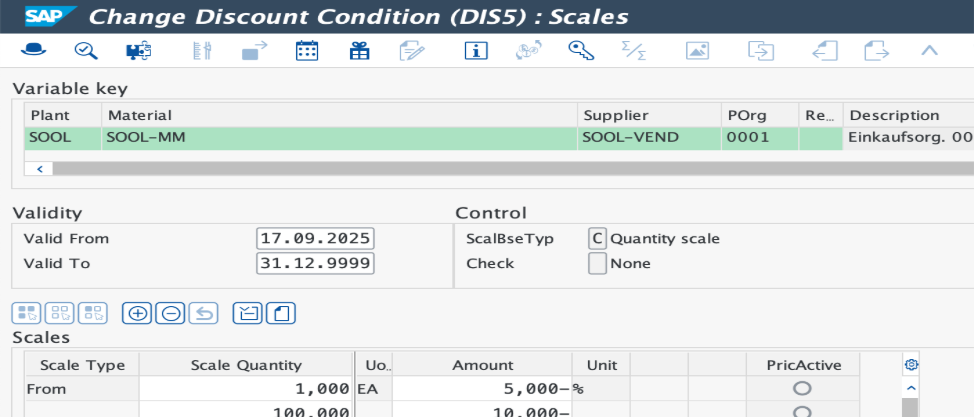Click the select all rows icon
Viewport: 975px width, 417px height.
pyautogui.click(x=27, y=313)
